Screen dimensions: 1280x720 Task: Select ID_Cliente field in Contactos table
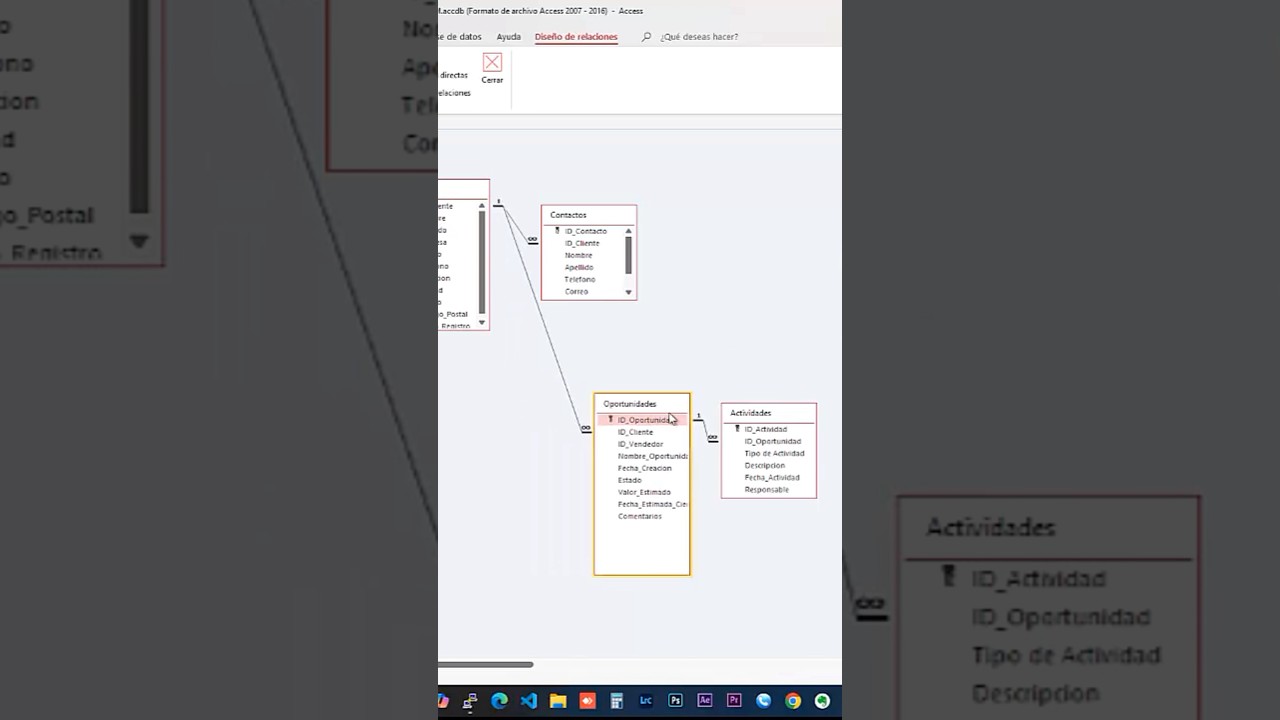tap(582, 243)
